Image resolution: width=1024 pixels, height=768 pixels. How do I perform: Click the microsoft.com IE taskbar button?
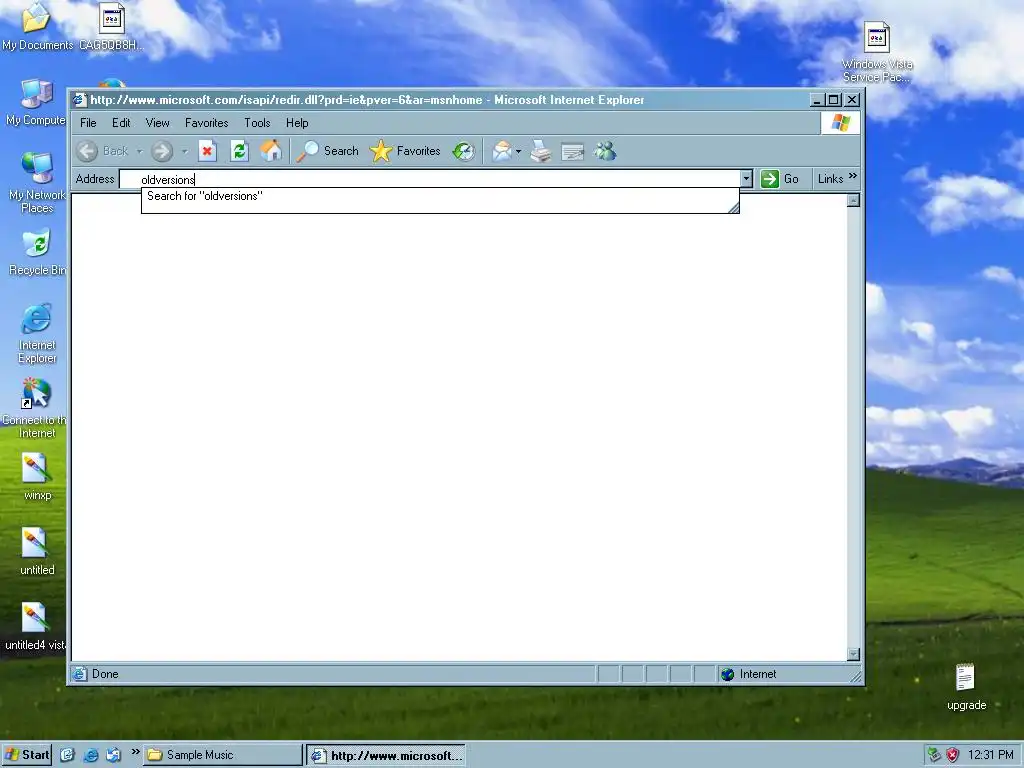coord(386,756)
